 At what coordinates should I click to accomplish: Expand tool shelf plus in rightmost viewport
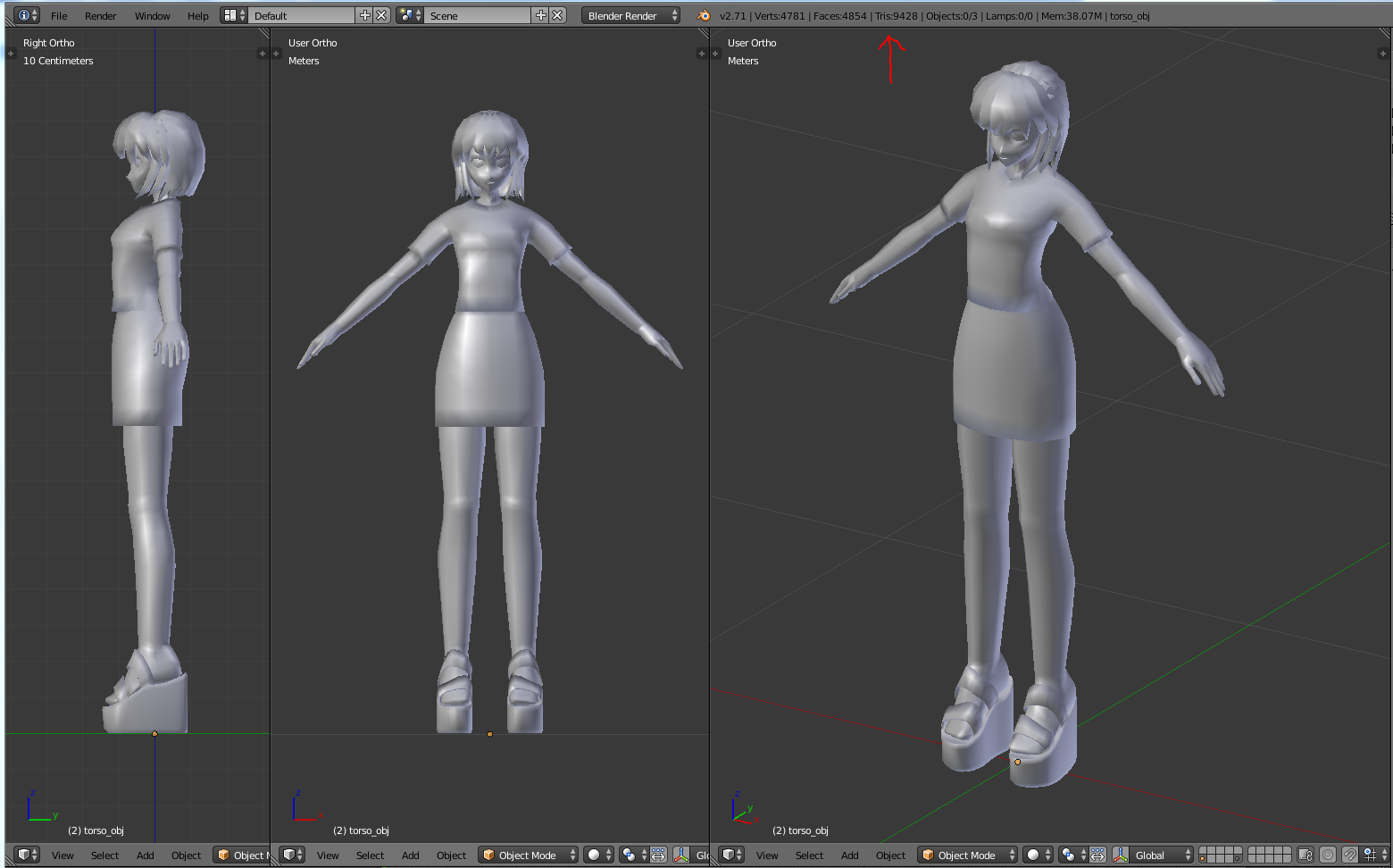[715, 54]
